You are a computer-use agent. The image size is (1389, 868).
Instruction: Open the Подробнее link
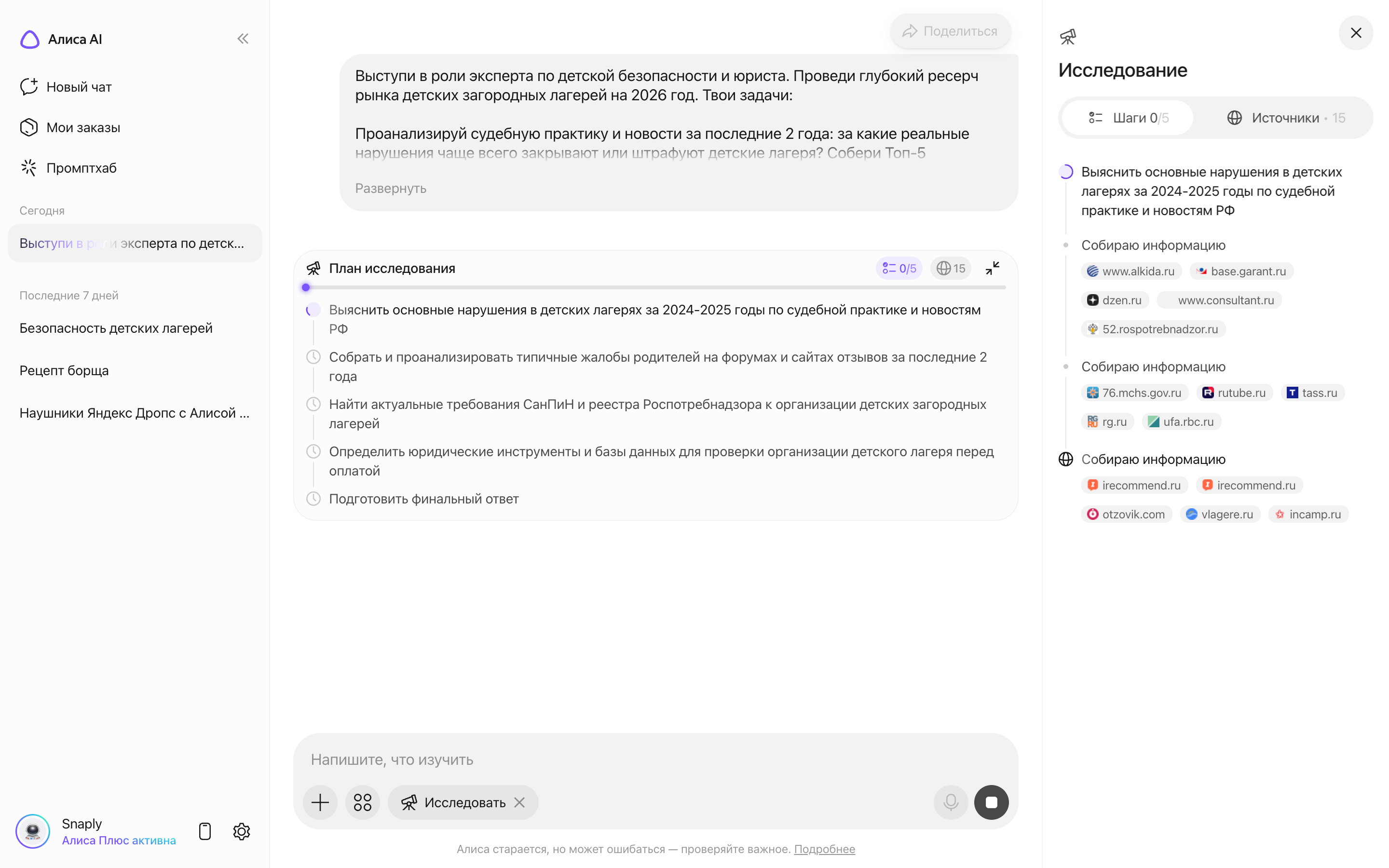point(824,849)
